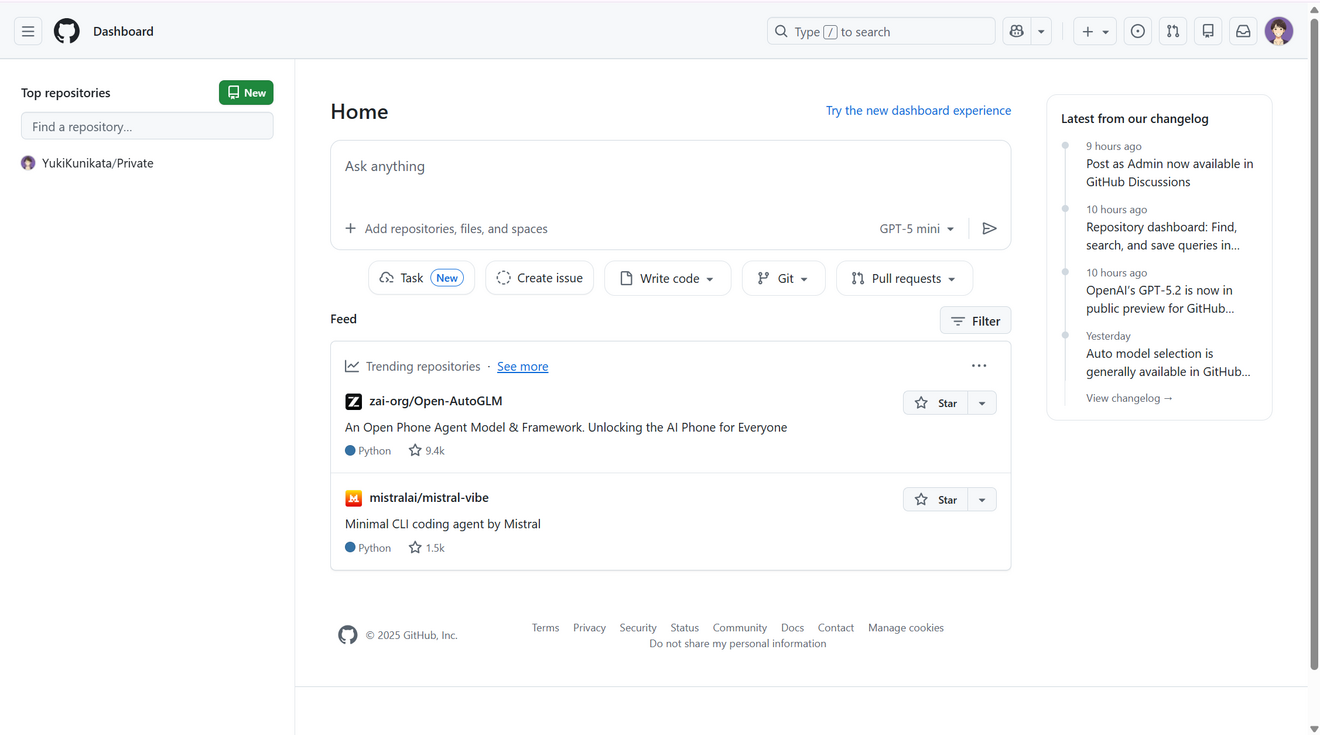The width and height of the screenshot is (1320, 735).
Task: Click the 1.5k stars count
Action: (x=427, y=548)
